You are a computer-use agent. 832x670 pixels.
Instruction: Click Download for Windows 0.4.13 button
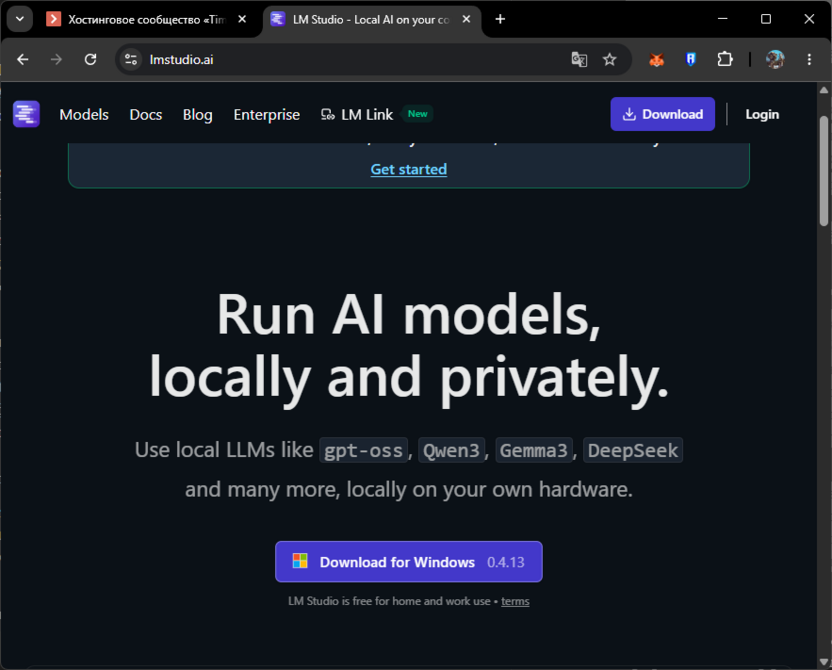click(x=409, y=562)
